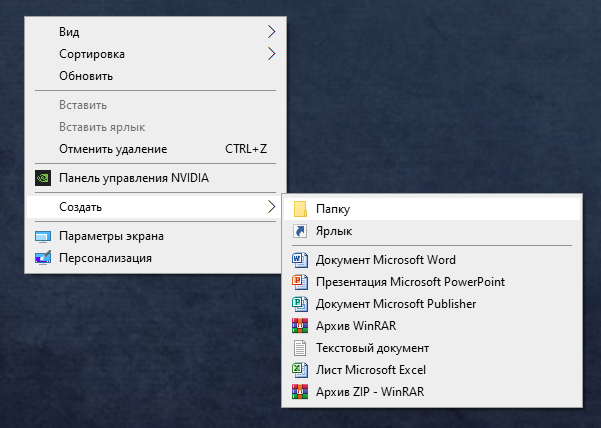Click the disabled Вставить entry
This screenshot has height=428, width=601.
tap(156, 105)
